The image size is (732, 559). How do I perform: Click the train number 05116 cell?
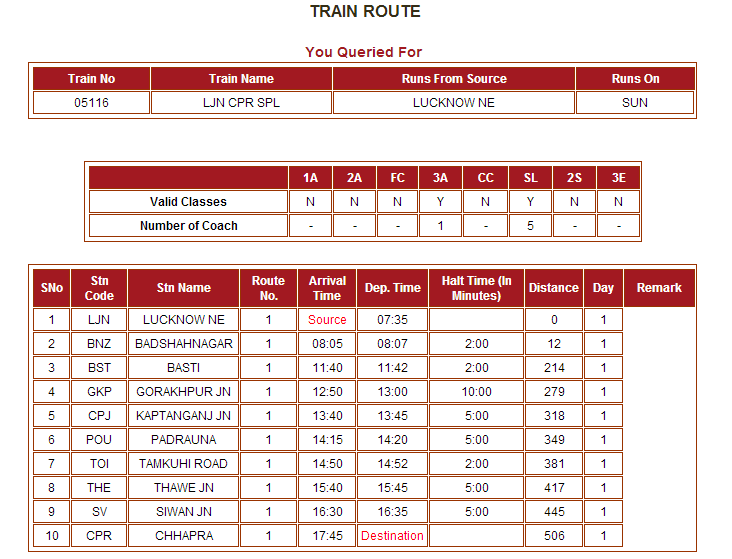[x=92, y=103]
